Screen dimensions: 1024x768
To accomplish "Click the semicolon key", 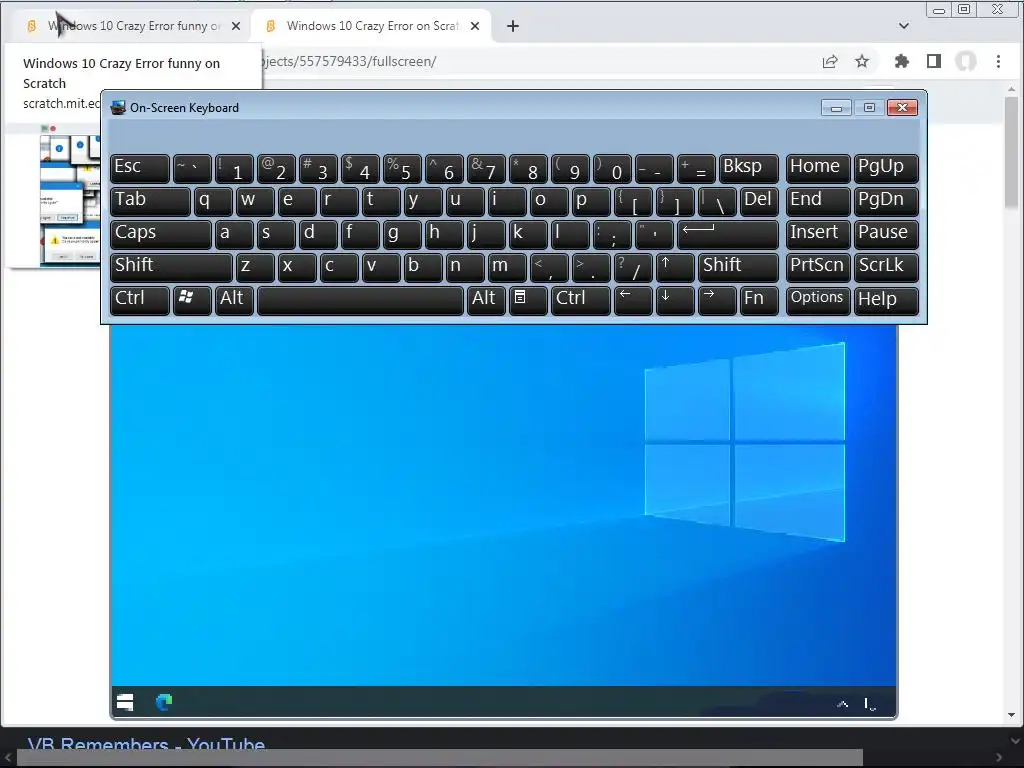I will pyautogui.click(x=612, y=234).
